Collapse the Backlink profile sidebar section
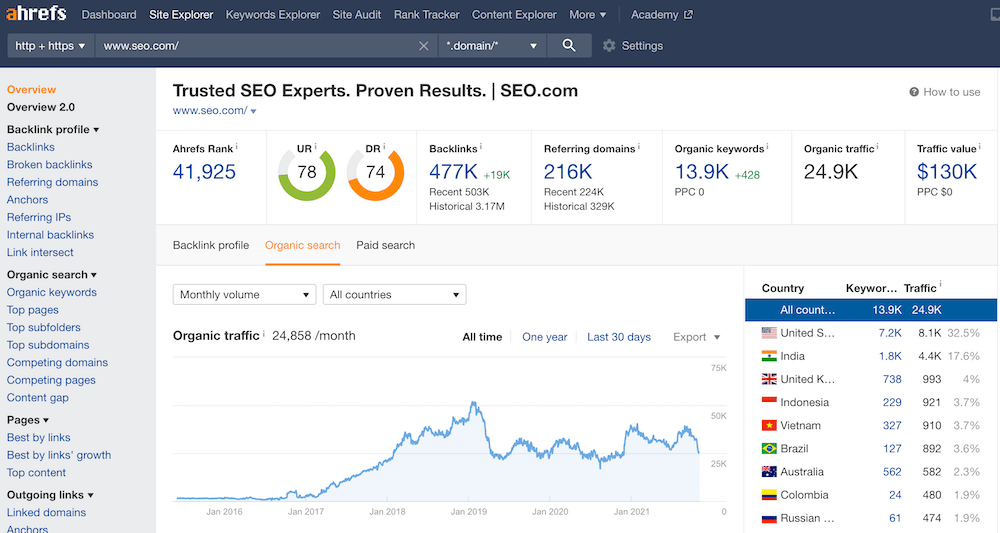The image size is (1000, 533). [x=53, y=129]
